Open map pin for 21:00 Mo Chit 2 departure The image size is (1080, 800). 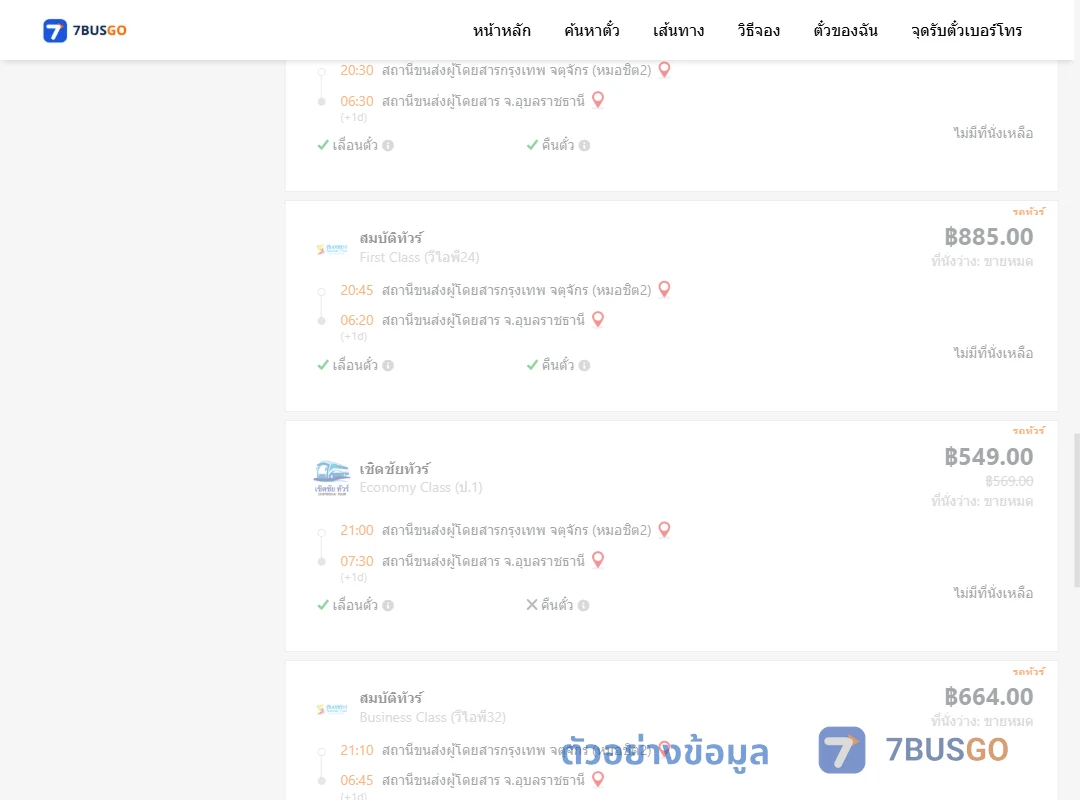pyautogui.click(x=665, y=530)
